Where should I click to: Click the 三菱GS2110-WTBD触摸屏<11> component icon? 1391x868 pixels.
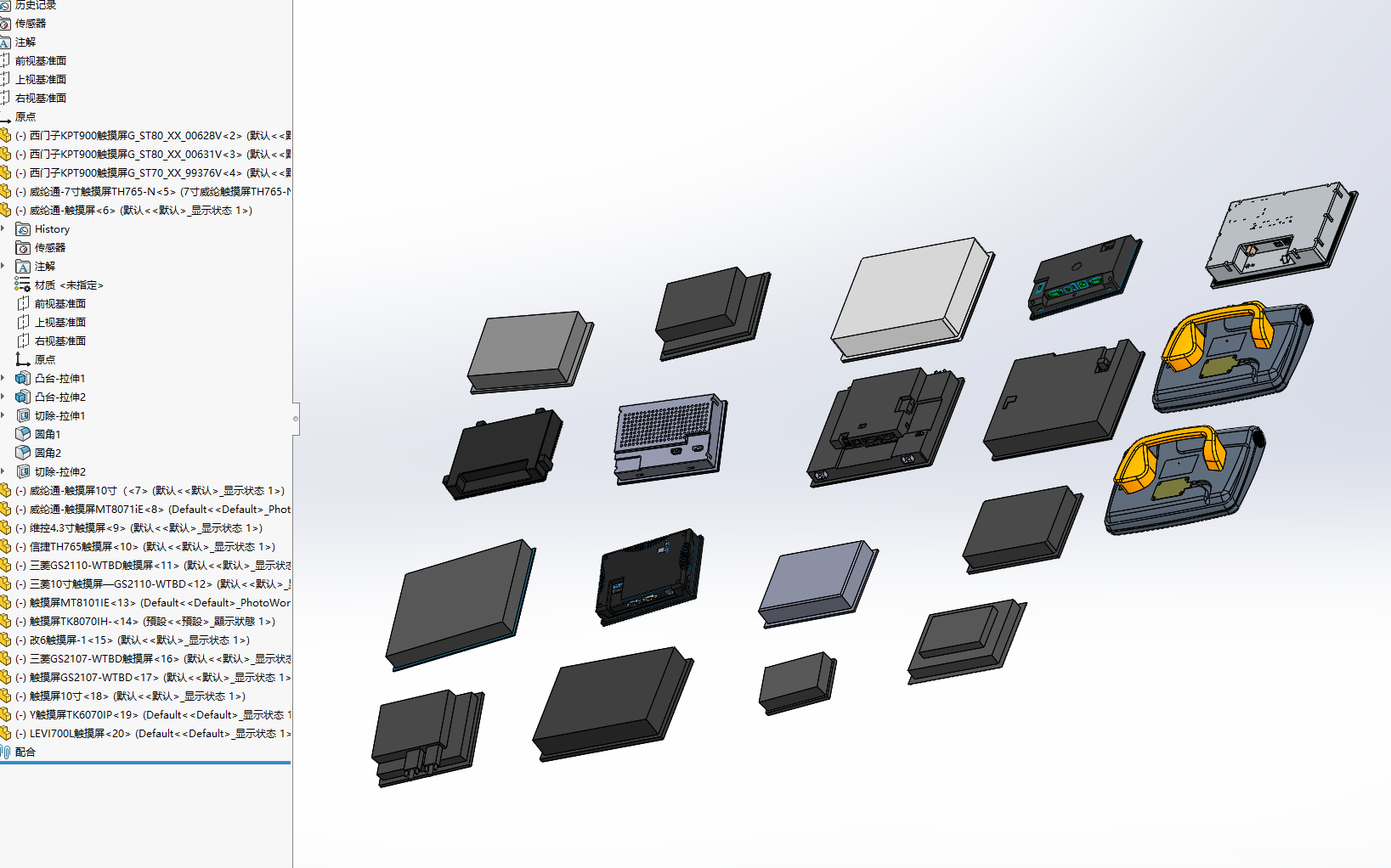click(5, 566)
